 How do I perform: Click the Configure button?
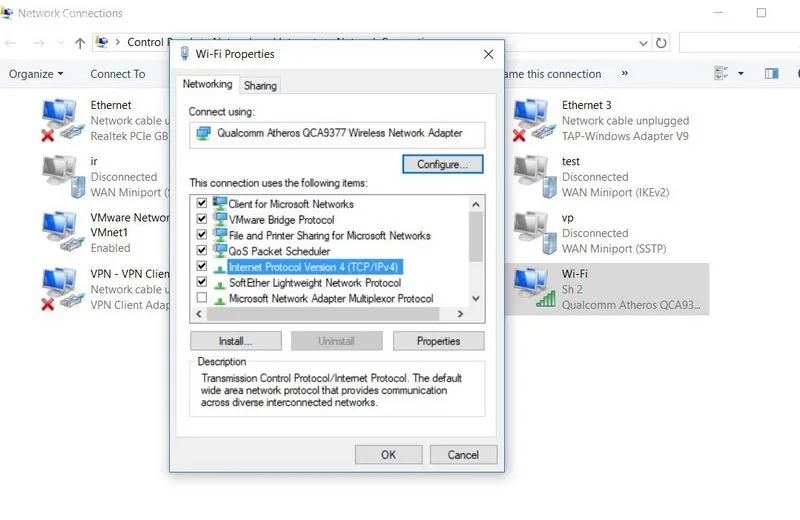(442, 164)
